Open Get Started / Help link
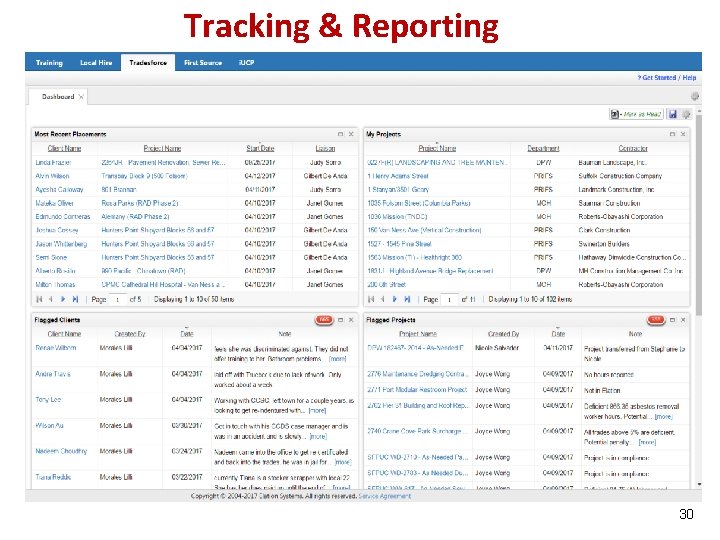The width and height of the screenshot is (720, 540). click(667, 78)
